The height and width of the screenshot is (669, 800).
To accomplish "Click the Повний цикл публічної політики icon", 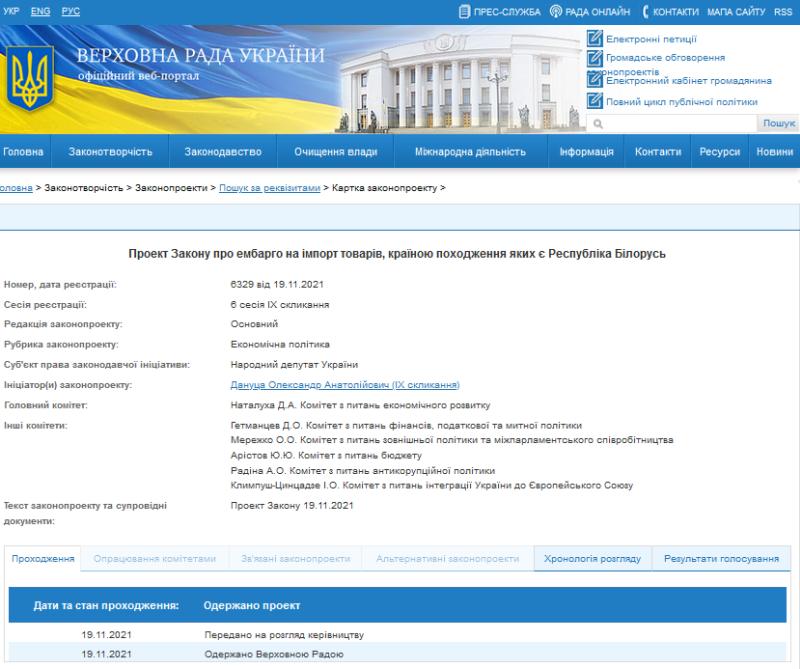I will coord(595,101).
